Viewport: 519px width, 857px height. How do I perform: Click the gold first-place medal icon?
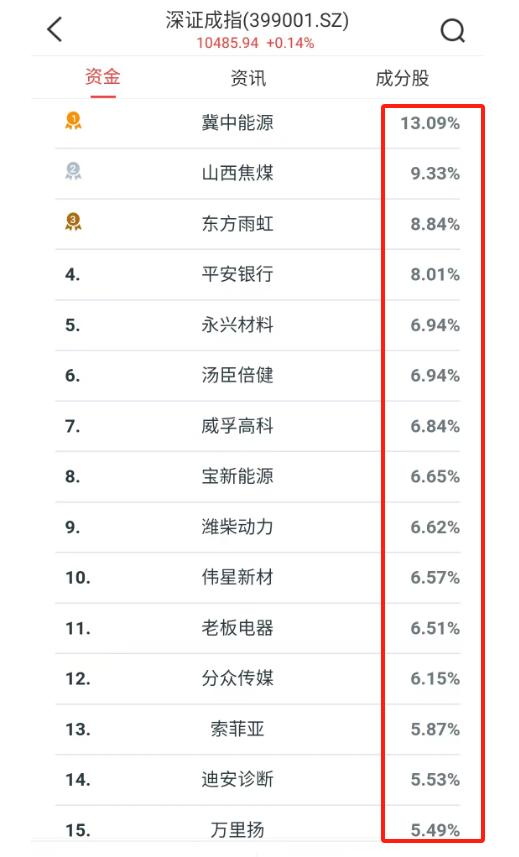click(x=73, y=121)
